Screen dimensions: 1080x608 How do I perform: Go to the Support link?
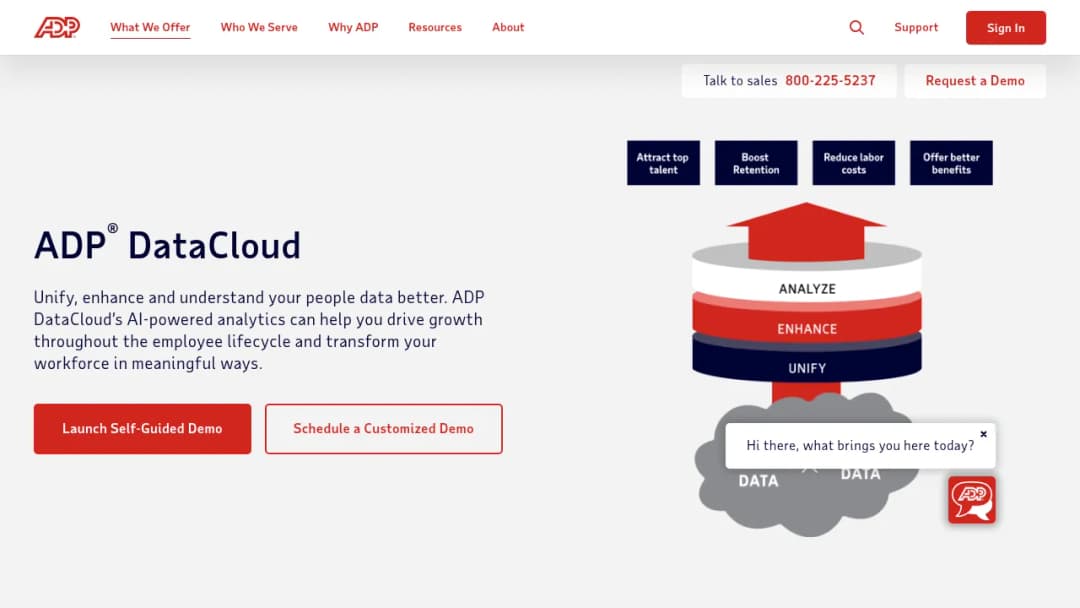916,28
